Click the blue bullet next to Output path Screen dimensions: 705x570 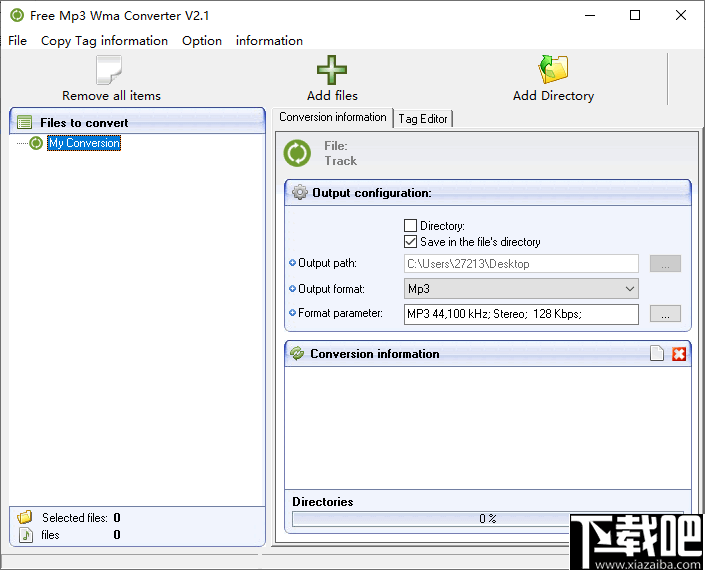coord(292,263)
